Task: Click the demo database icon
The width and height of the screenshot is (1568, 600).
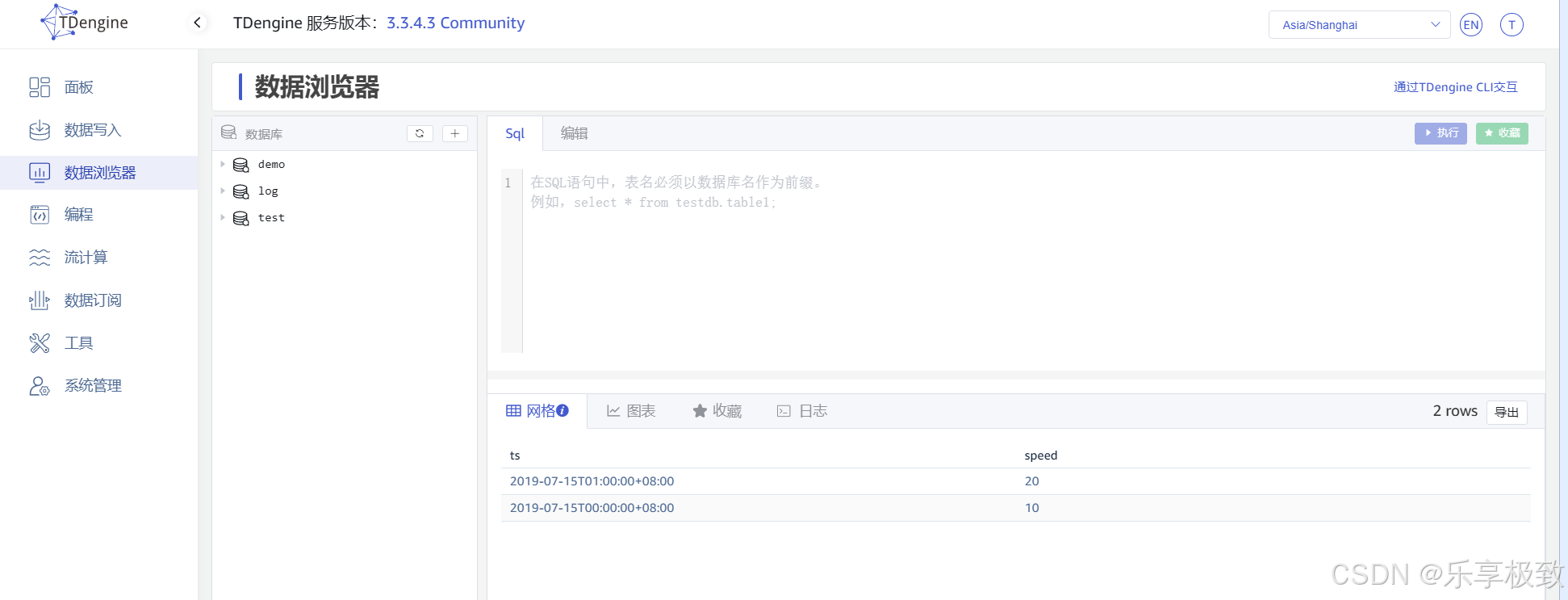Action: coord(240,165)
